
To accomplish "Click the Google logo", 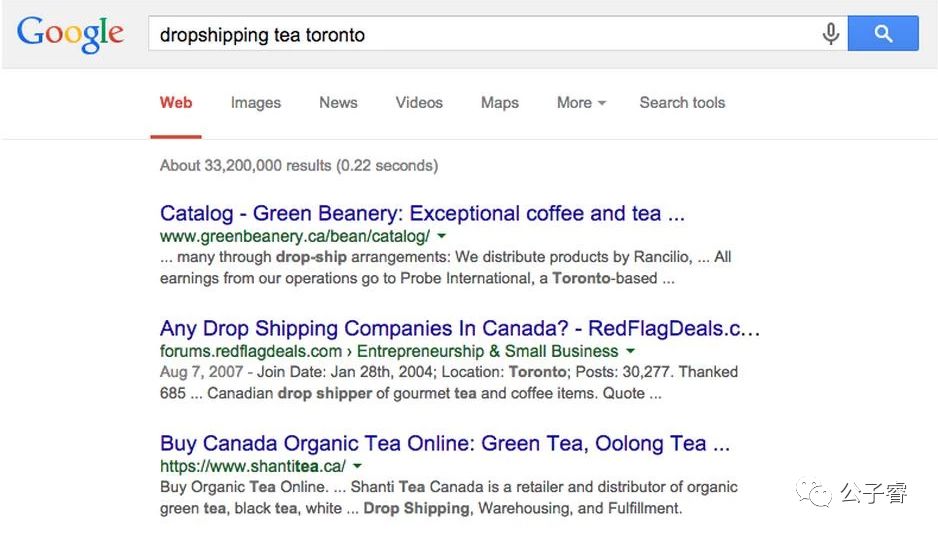I will (x=70, y=33).
